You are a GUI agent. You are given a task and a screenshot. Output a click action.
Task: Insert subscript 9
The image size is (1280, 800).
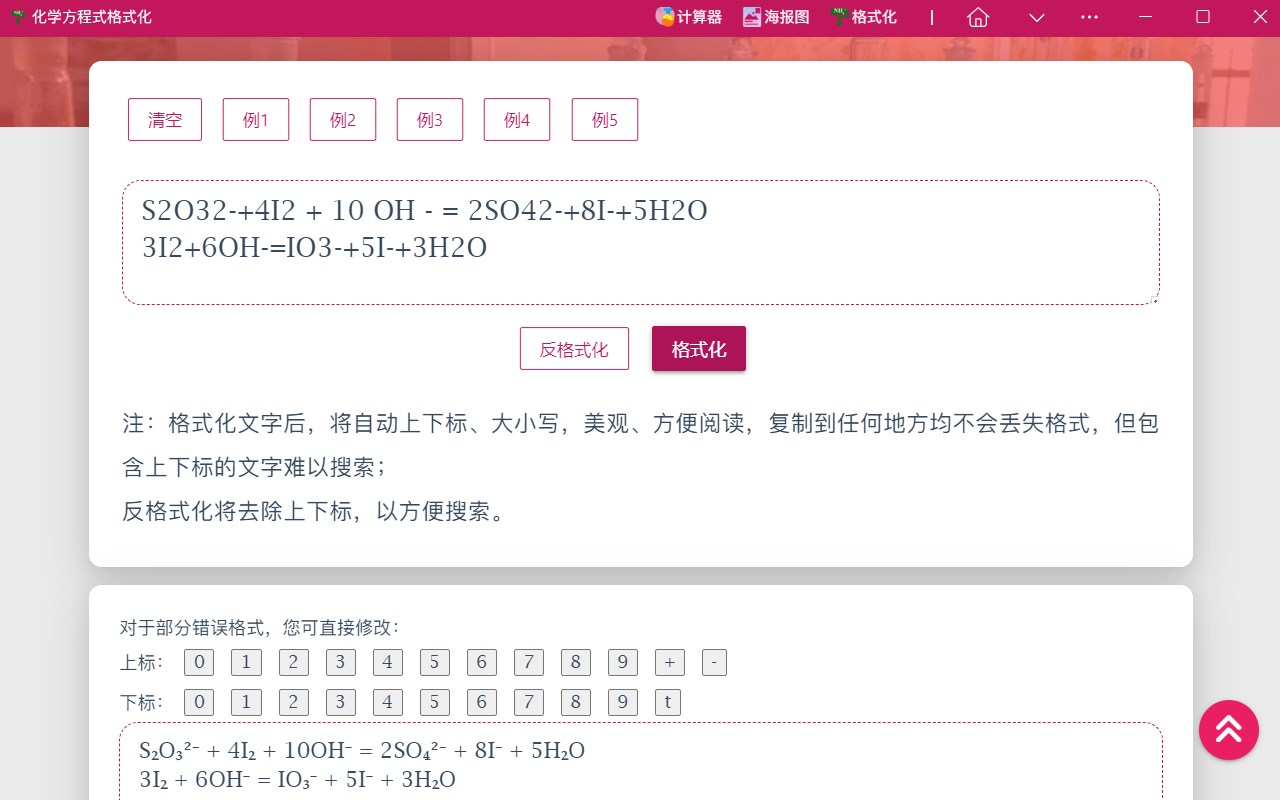(622, 702)
